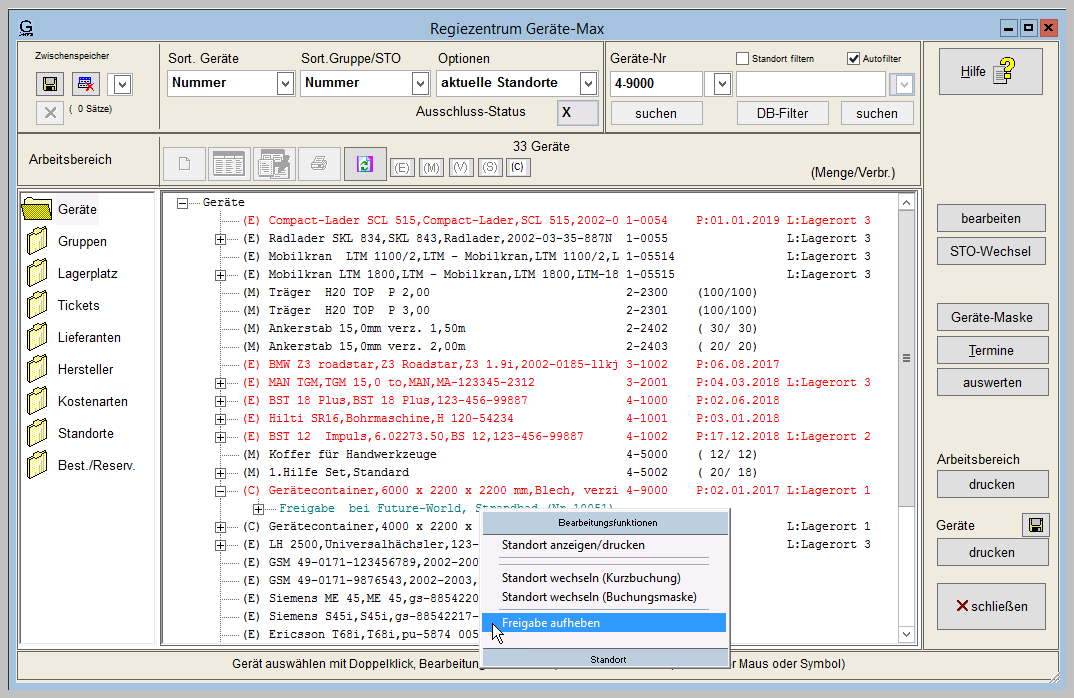Toggle the Autofilter checkbox

click(x=853, y=59)
